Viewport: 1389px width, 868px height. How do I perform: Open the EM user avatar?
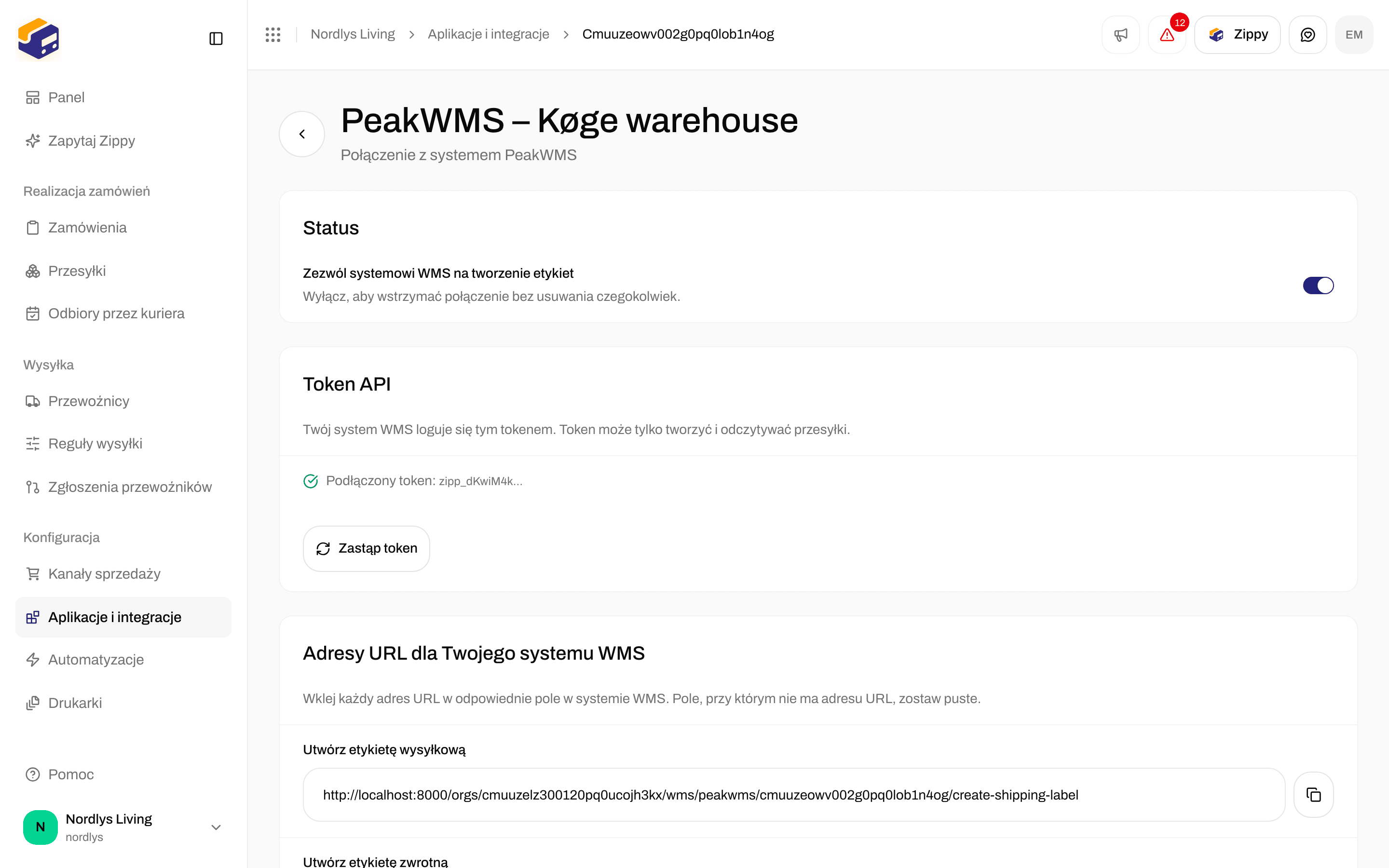tap(1353, 34)
